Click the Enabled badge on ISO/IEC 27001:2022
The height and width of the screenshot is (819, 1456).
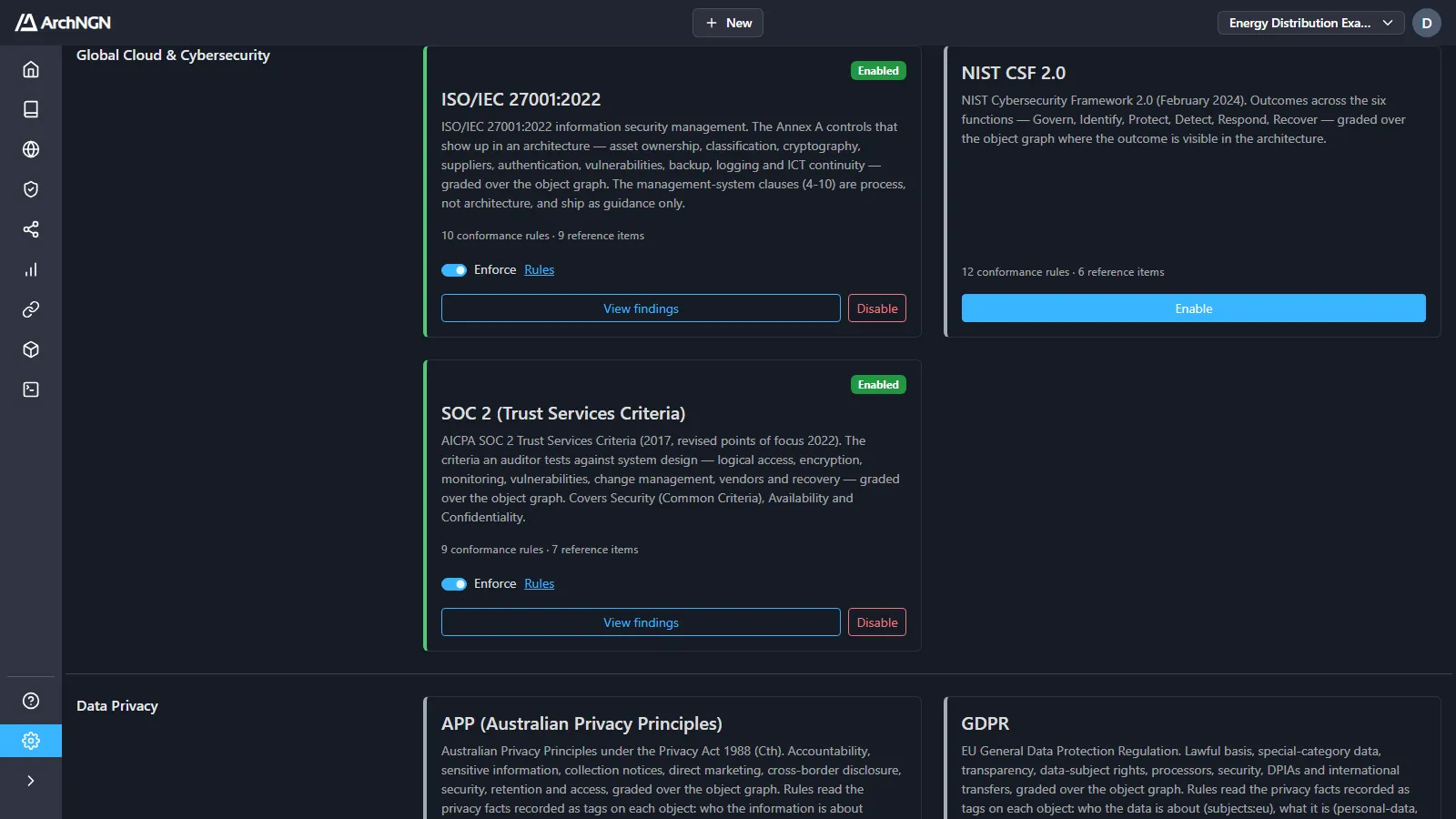click(878, 71)
